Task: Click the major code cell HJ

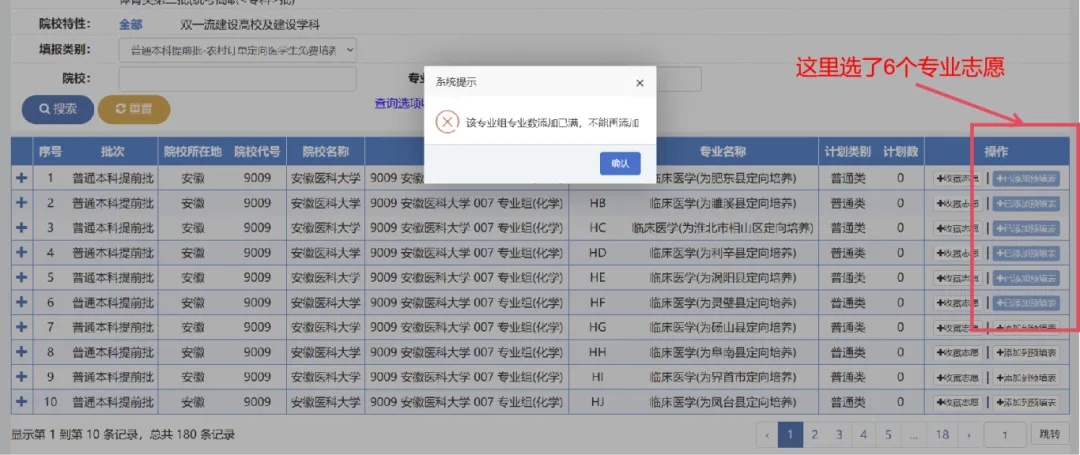Action: point(598,402)
